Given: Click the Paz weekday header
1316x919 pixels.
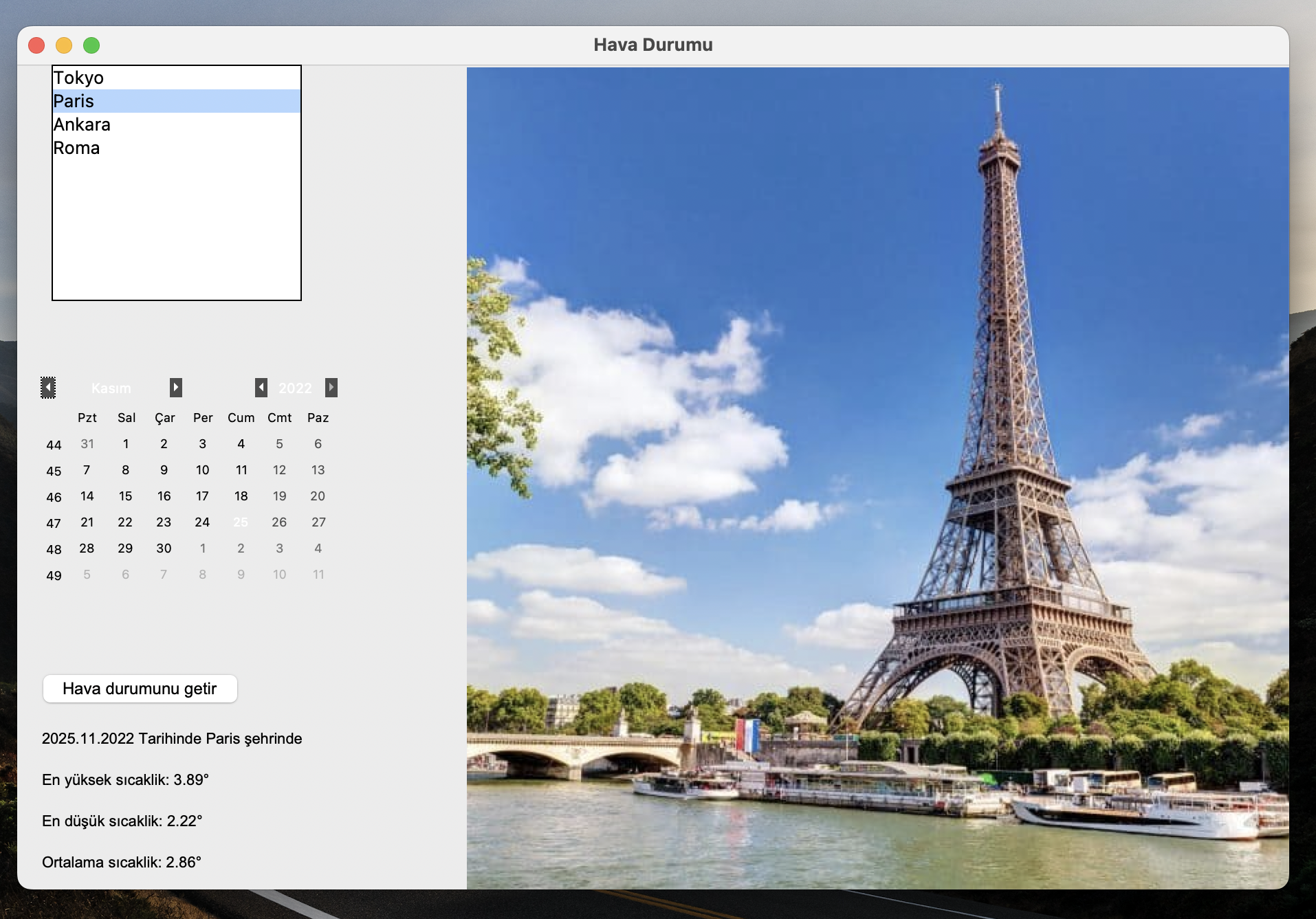Looking at the screenshot, I should tap(318, 418).
